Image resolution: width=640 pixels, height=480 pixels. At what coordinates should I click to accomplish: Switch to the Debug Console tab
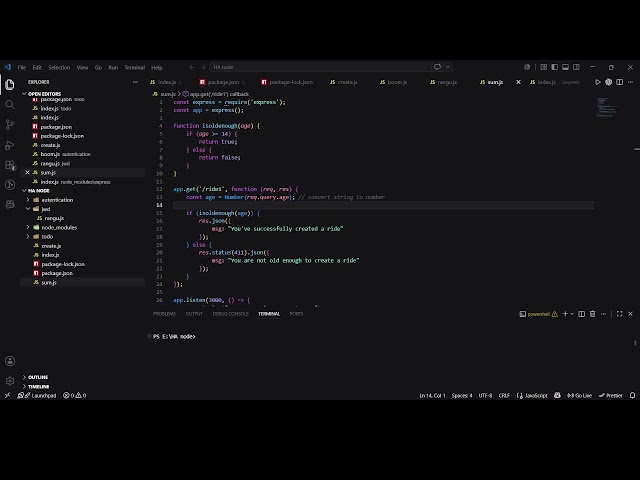coord(230,314)
